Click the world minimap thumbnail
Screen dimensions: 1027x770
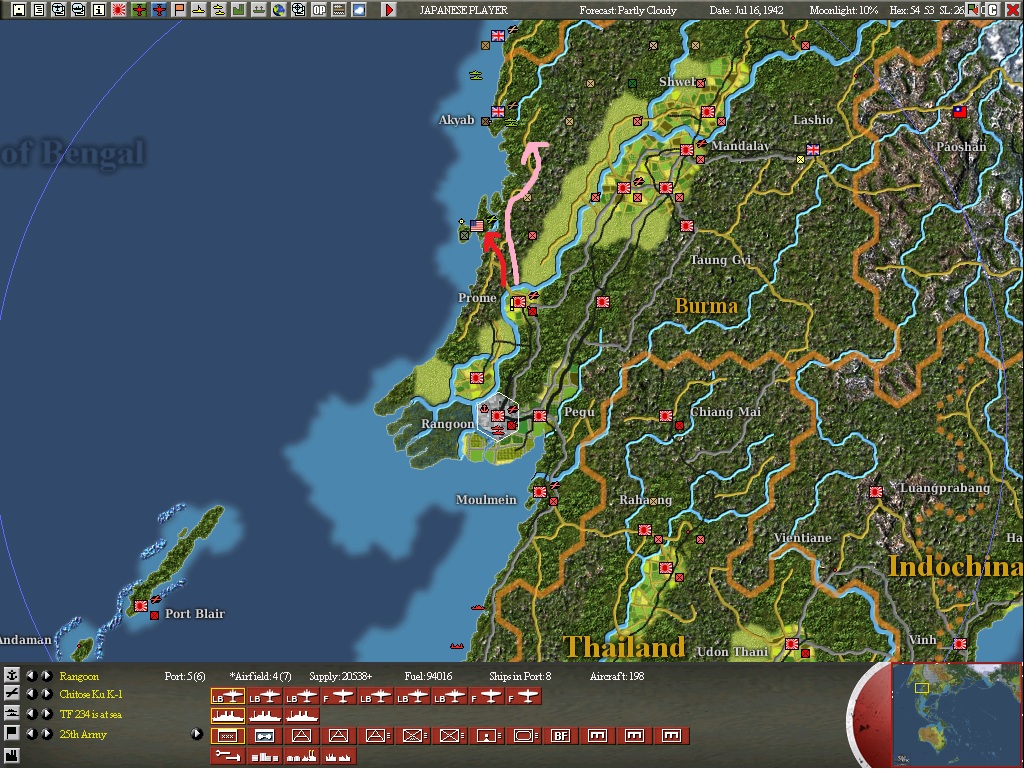(957, 714)
